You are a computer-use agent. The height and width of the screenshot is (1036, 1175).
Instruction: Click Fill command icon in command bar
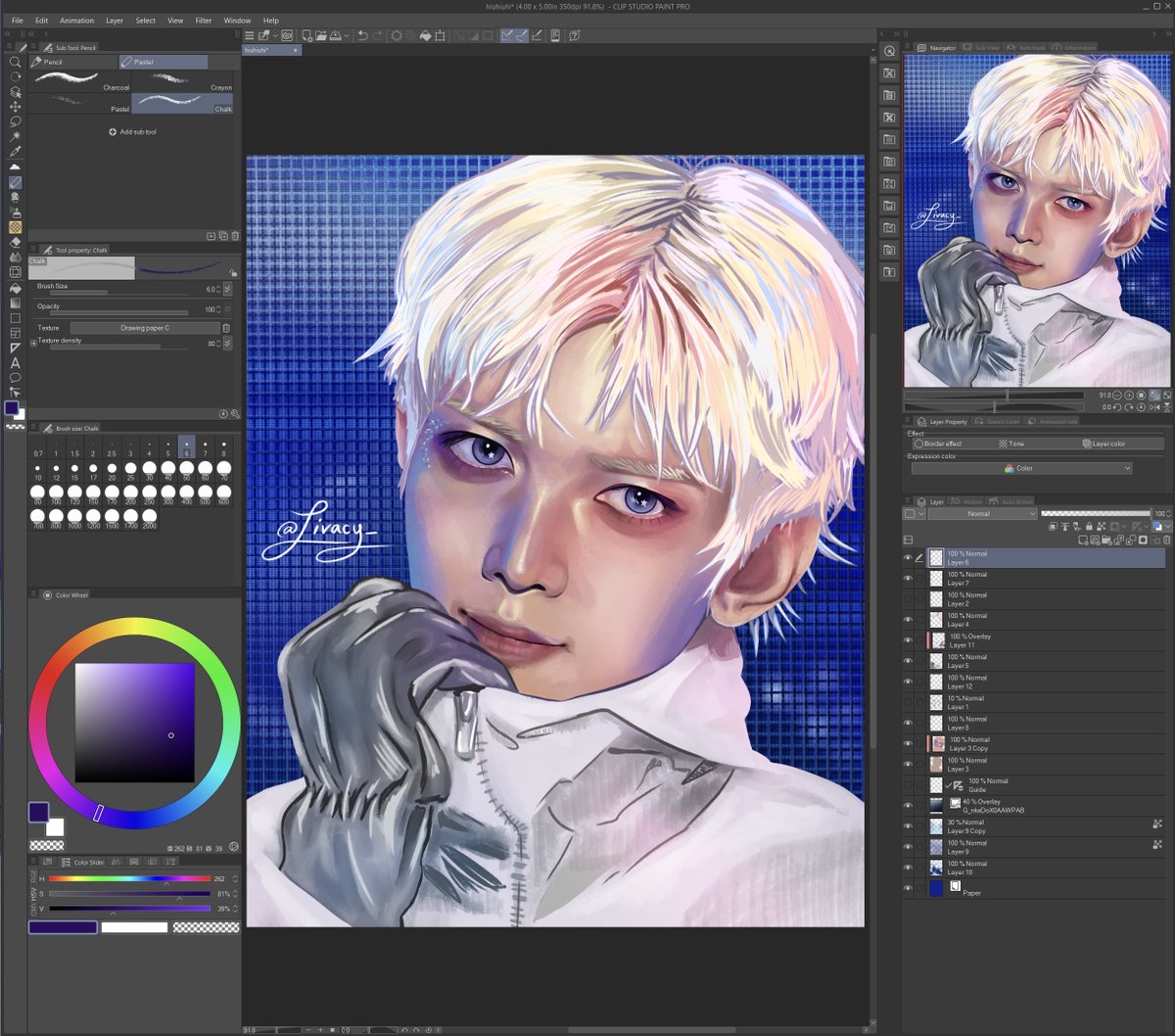coord(426,35)
